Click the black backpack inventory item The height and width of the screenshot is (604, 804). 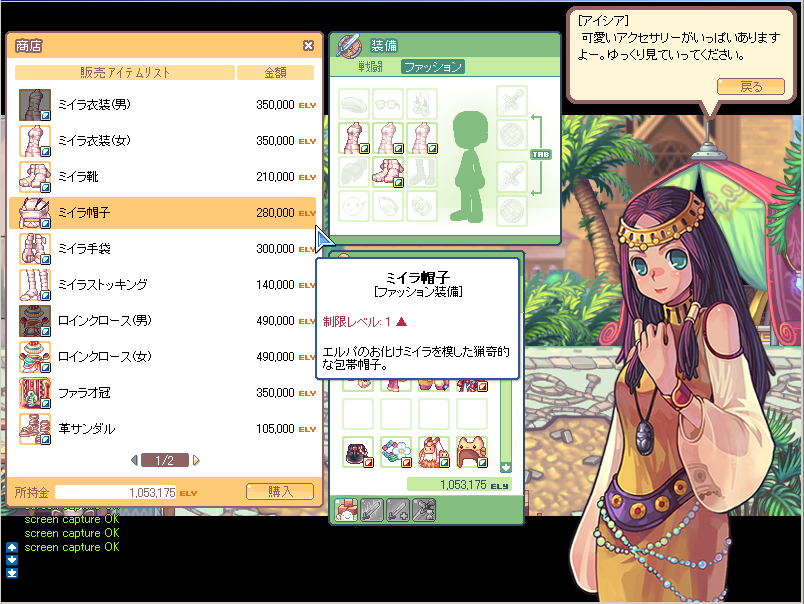pyautogui.click(x=358, y=452)
